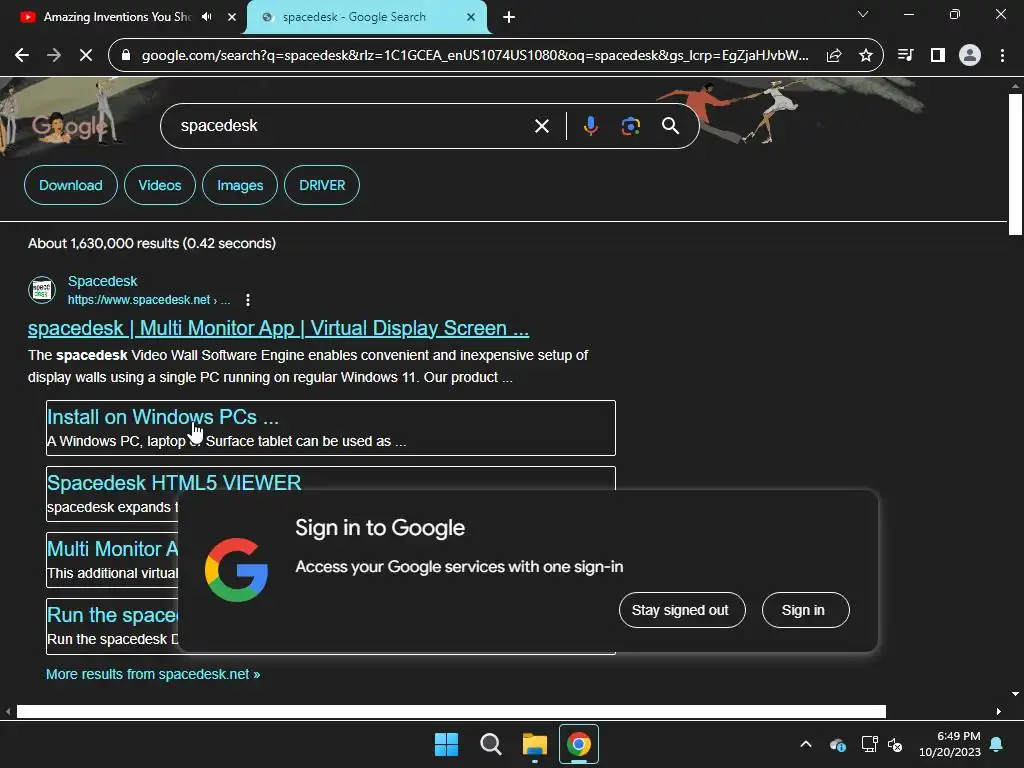Viewport: 1024px width, 768px height.
Task: Toggle the Chrome side panel
Action: coord(938,56)
